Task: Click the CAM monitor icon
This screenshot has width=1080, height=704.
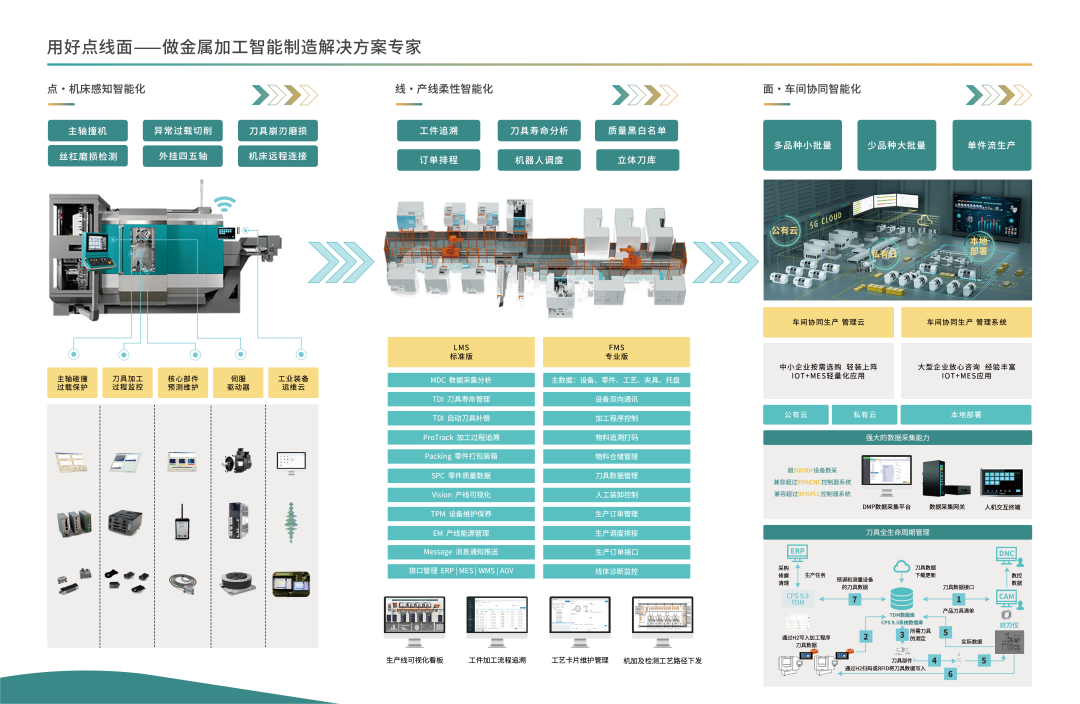Action: pyautogui.click(x=1006, y=597)
